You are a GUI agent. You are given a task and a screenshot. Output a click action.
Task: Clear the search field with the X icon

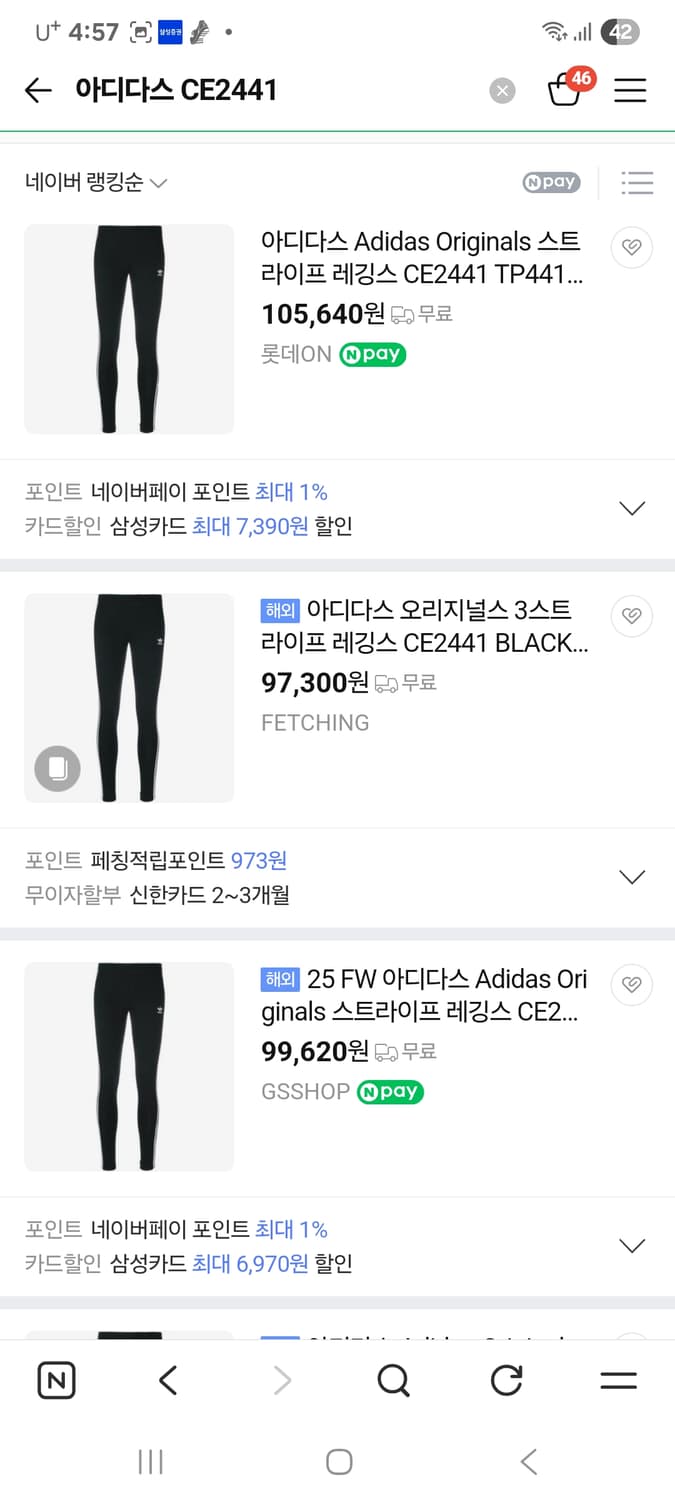pos(503,90)
